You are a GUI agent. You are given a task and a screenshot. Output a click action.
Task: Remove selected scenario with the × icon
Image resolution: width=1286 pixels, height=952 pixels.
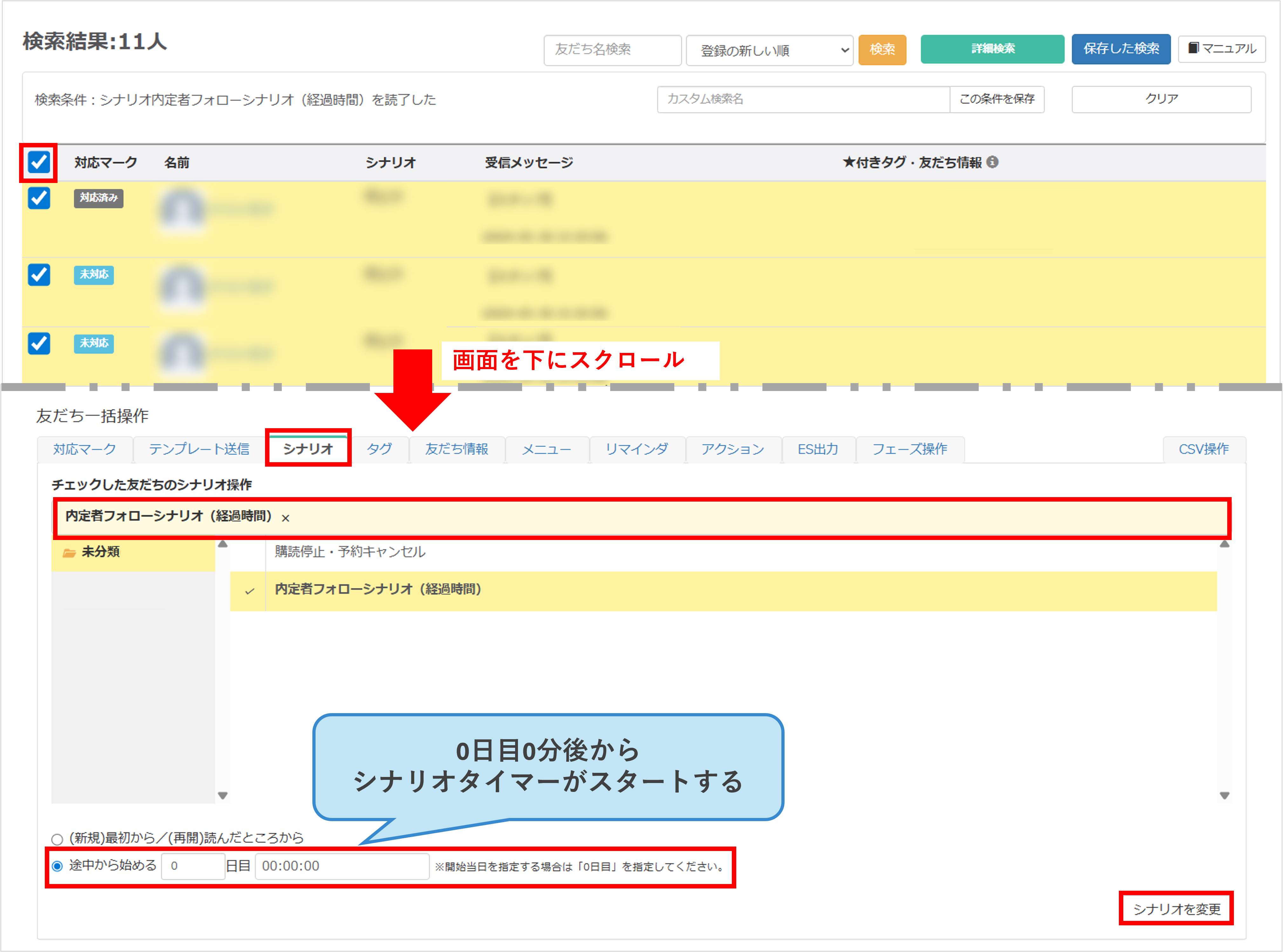pyautogui.click(x=285, y=518)
